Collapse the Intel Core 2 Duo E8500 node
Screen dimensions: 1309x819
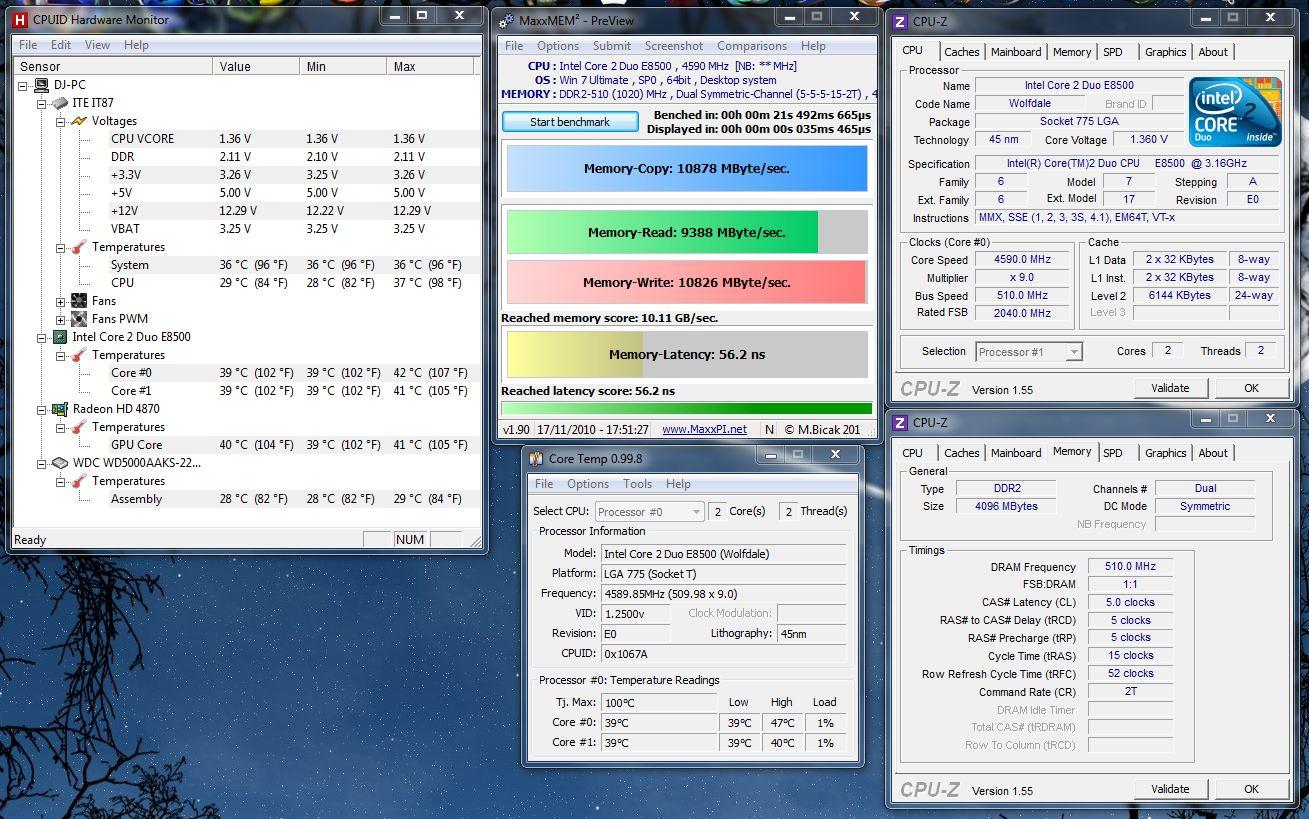pos(42,337)
